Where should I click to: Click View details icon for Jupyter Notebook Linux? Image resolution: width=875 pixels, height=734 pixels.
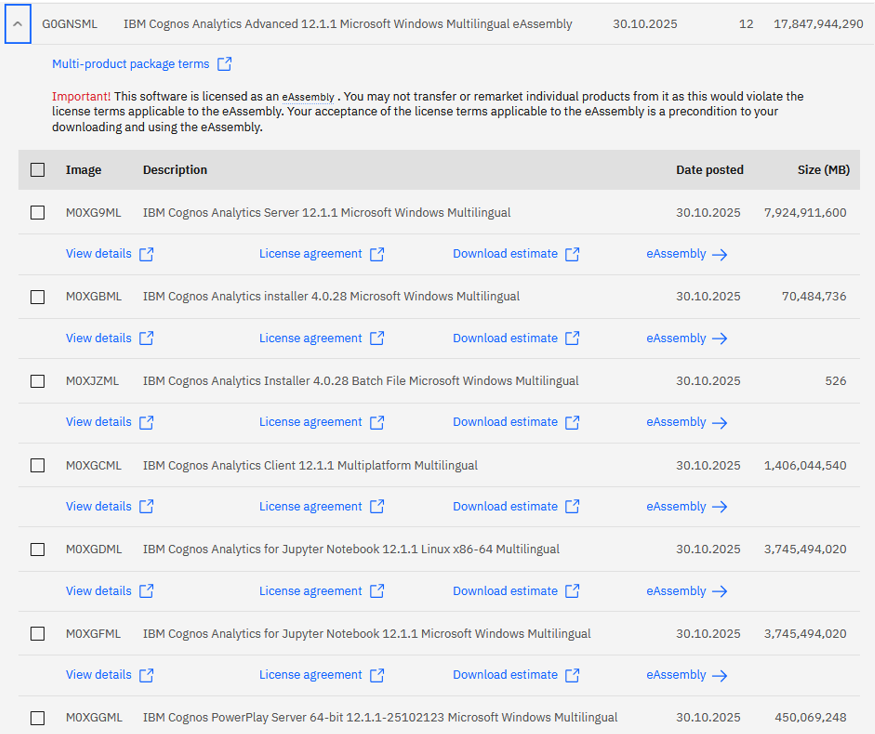tap(146, 591)
